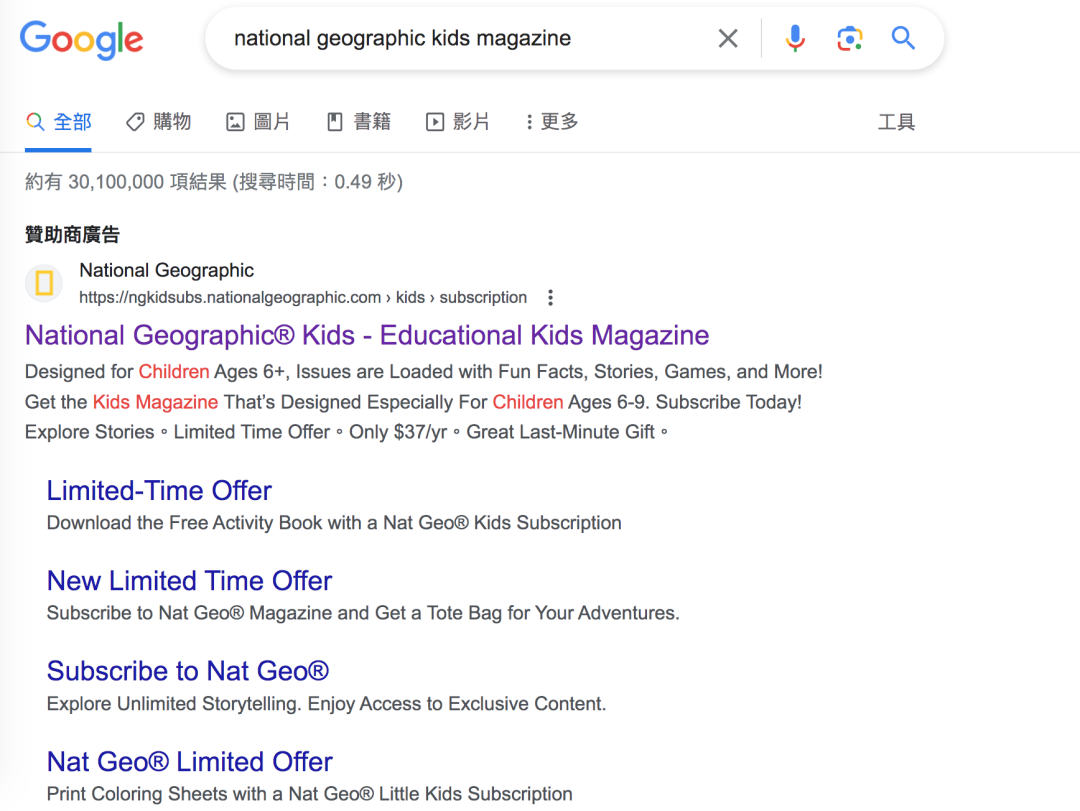Click the tag icon beside 購物
This screenshot has width=1080, height=811.
click(135, 122)
